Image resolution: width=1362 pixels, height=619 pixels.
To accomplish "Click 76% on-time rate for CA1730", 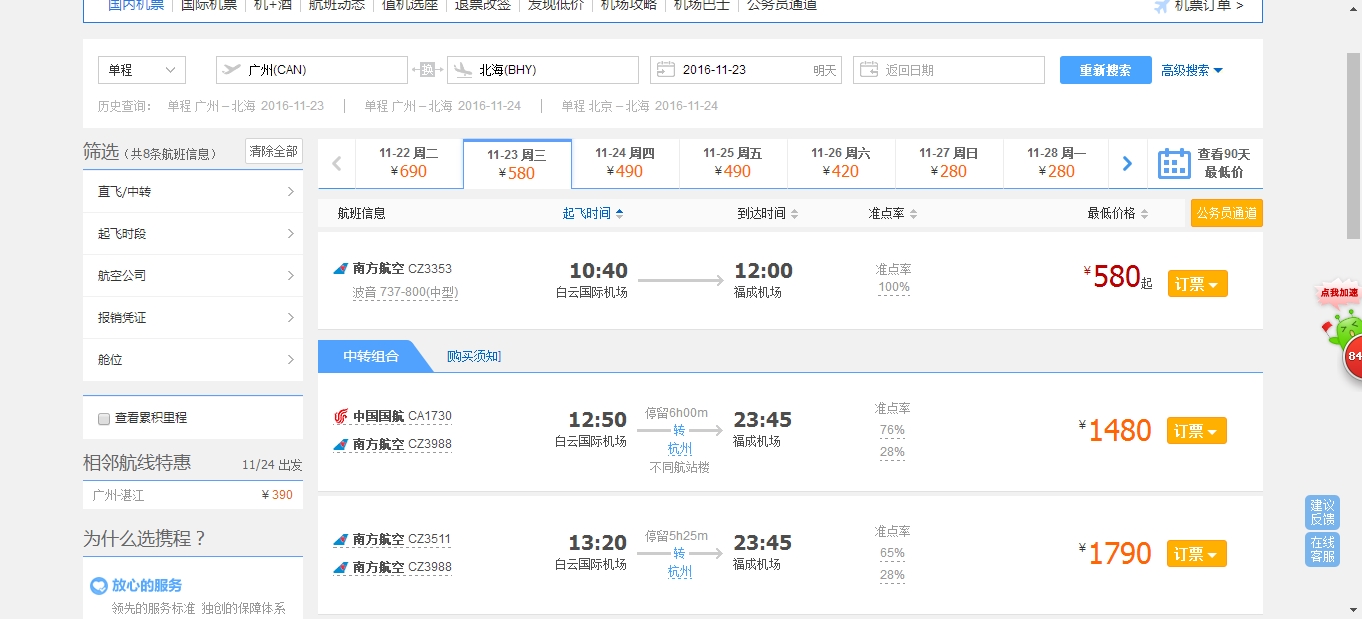I will [892, 431].
